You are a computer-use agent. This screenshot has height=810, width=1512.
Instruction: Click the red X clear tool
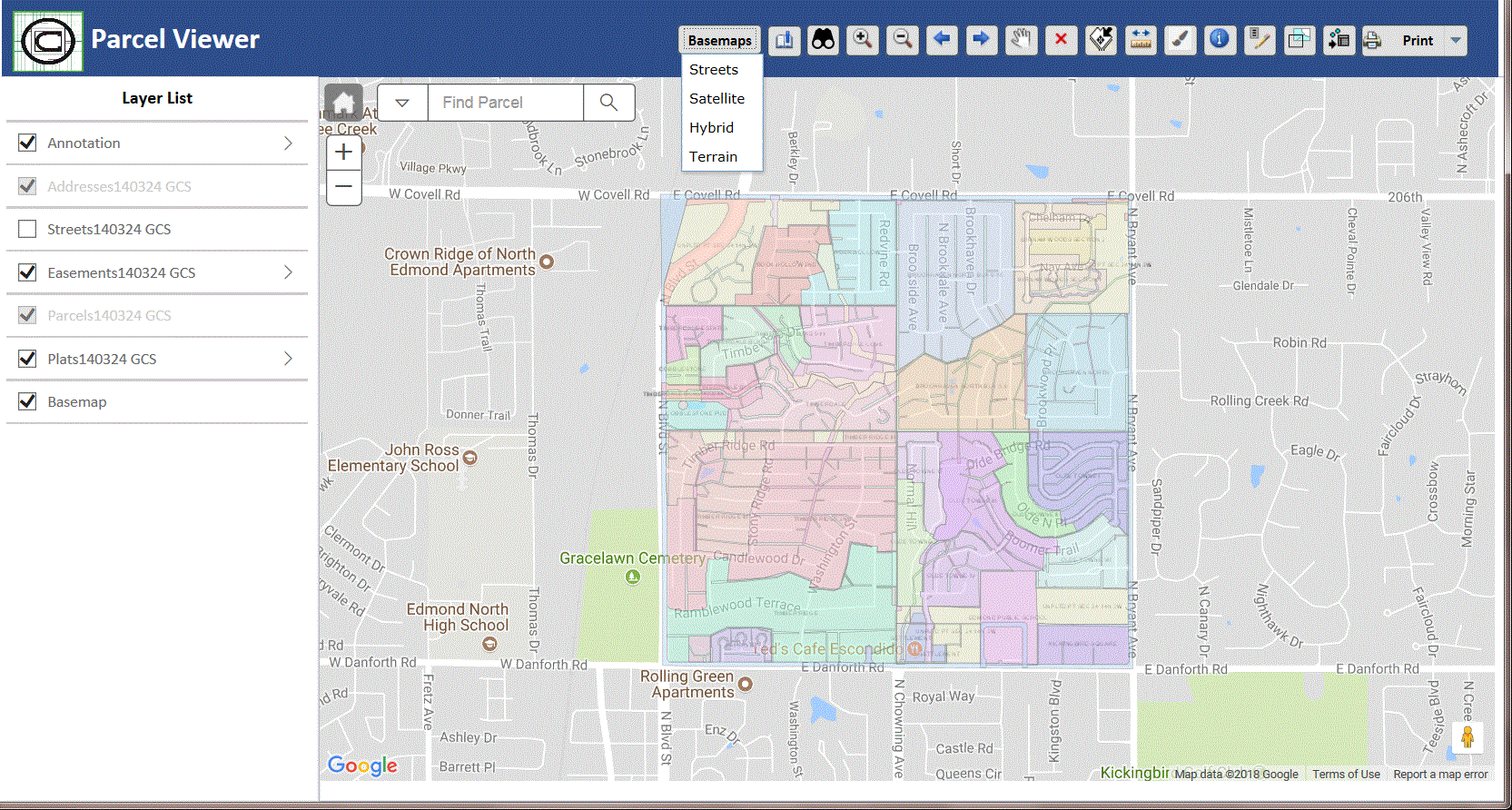pos(1061,40)
